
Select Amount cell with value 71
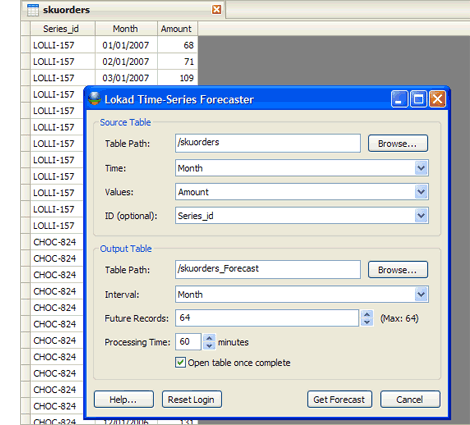(x=177, y=61)
